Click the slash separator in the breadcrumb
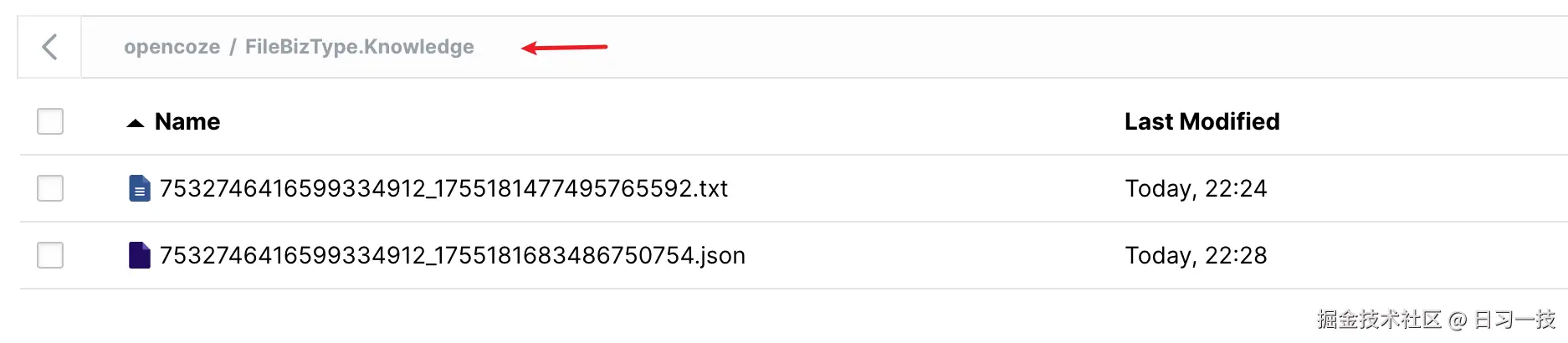This screenshot has width=1568, height=343. point(233,48)
